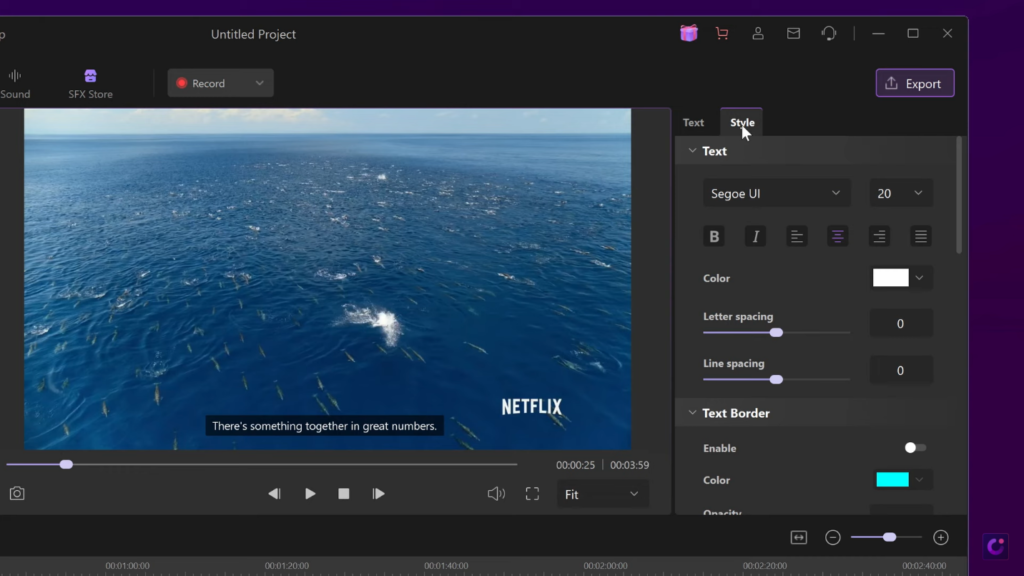
Task: Align text to the right
Action: [880, 236]
